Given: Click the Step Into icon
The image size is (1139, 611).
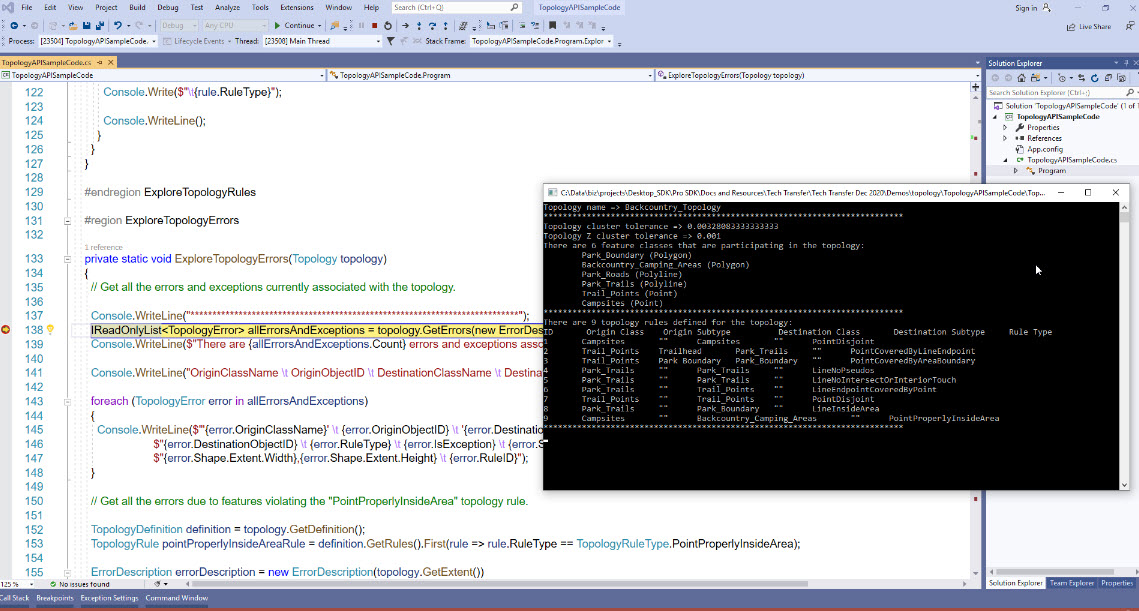Looking at the screenshot, I should 419,27.
